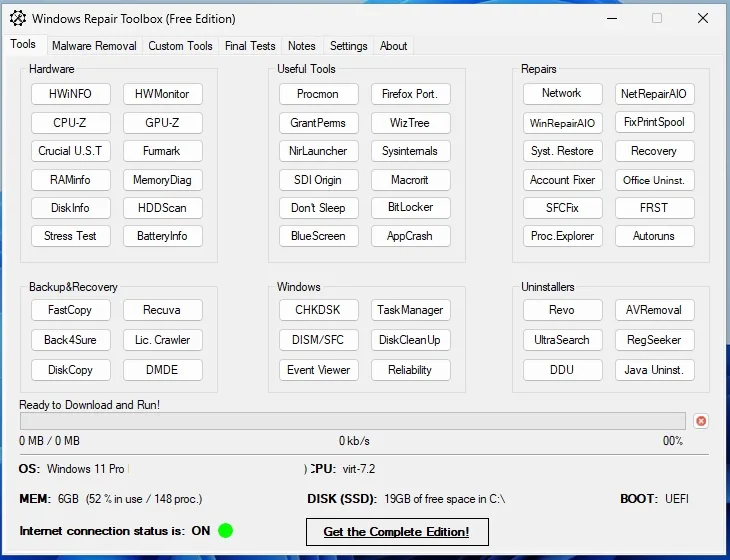The image size is (730, 560).
Task: Run NetRepairAIO
Action: [655, 94]
